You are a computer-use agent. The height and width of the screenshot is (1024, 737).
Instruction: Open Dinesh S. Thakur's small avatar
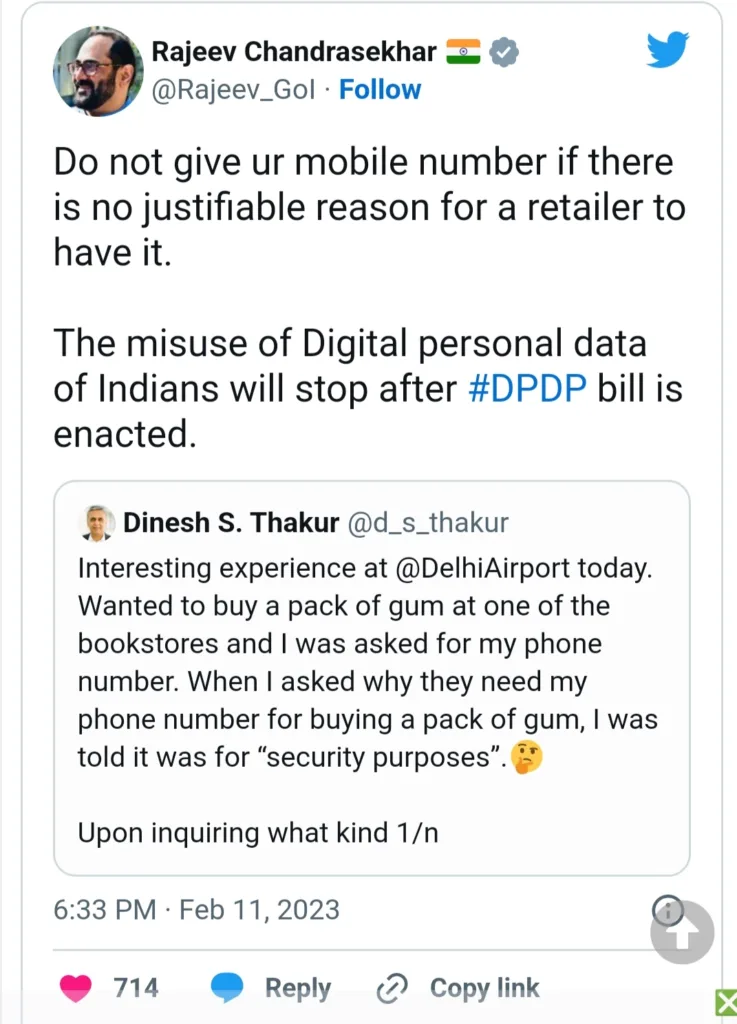(97, 522)
